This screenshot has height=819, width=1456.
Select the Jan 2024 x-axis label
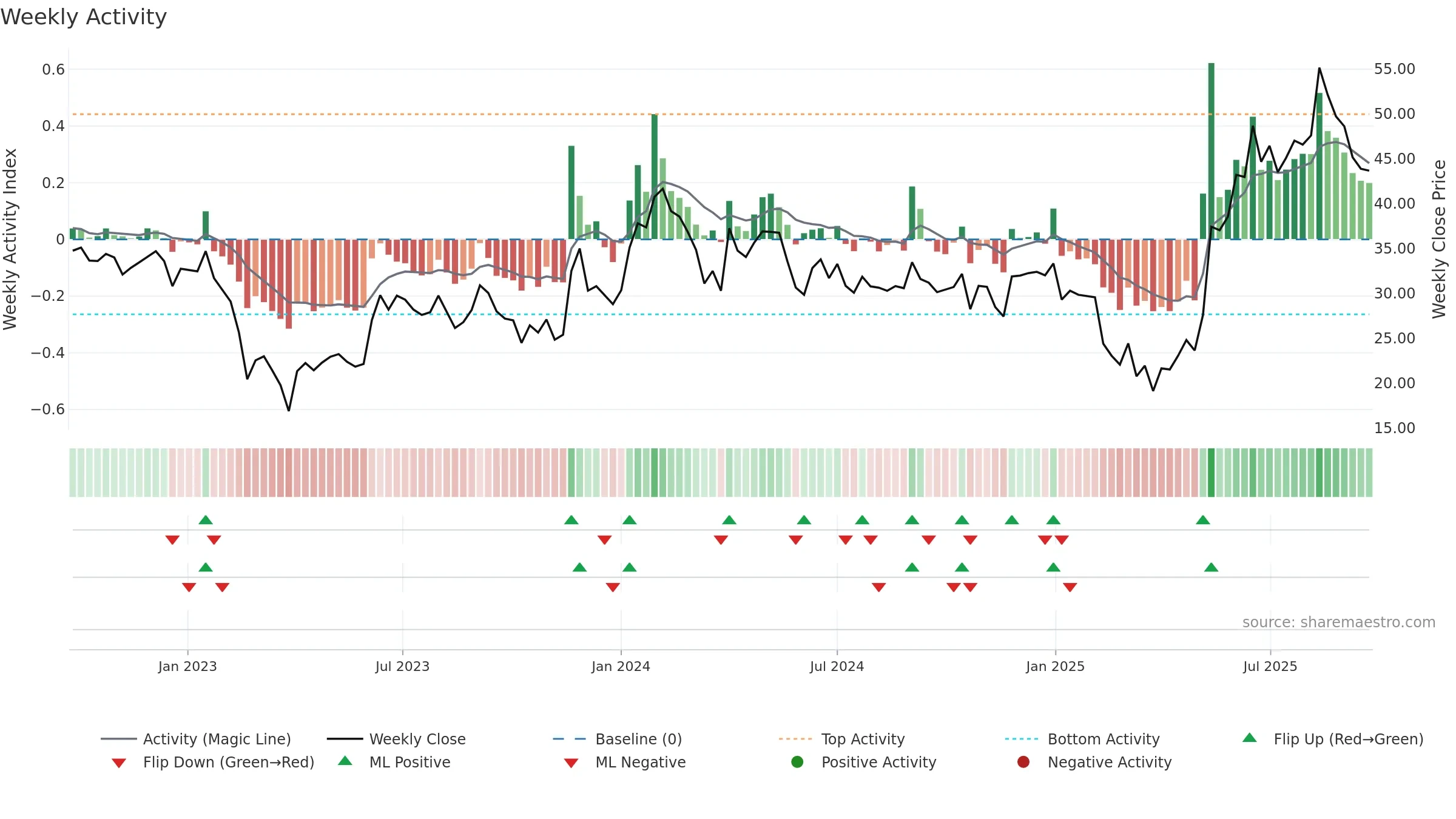(x=621, y=666)
